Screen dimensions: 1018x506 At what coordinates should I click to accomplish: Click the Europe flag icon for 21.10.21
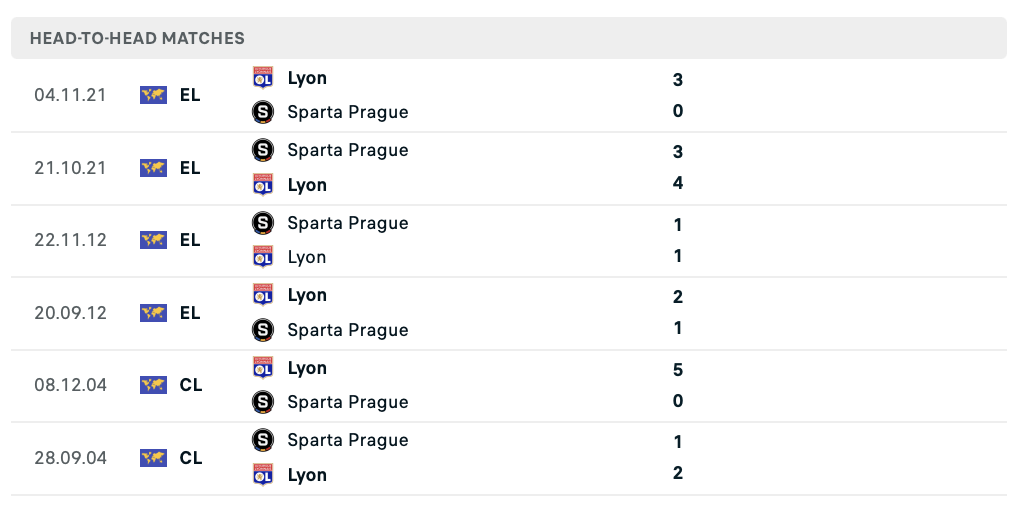[153, 168]
